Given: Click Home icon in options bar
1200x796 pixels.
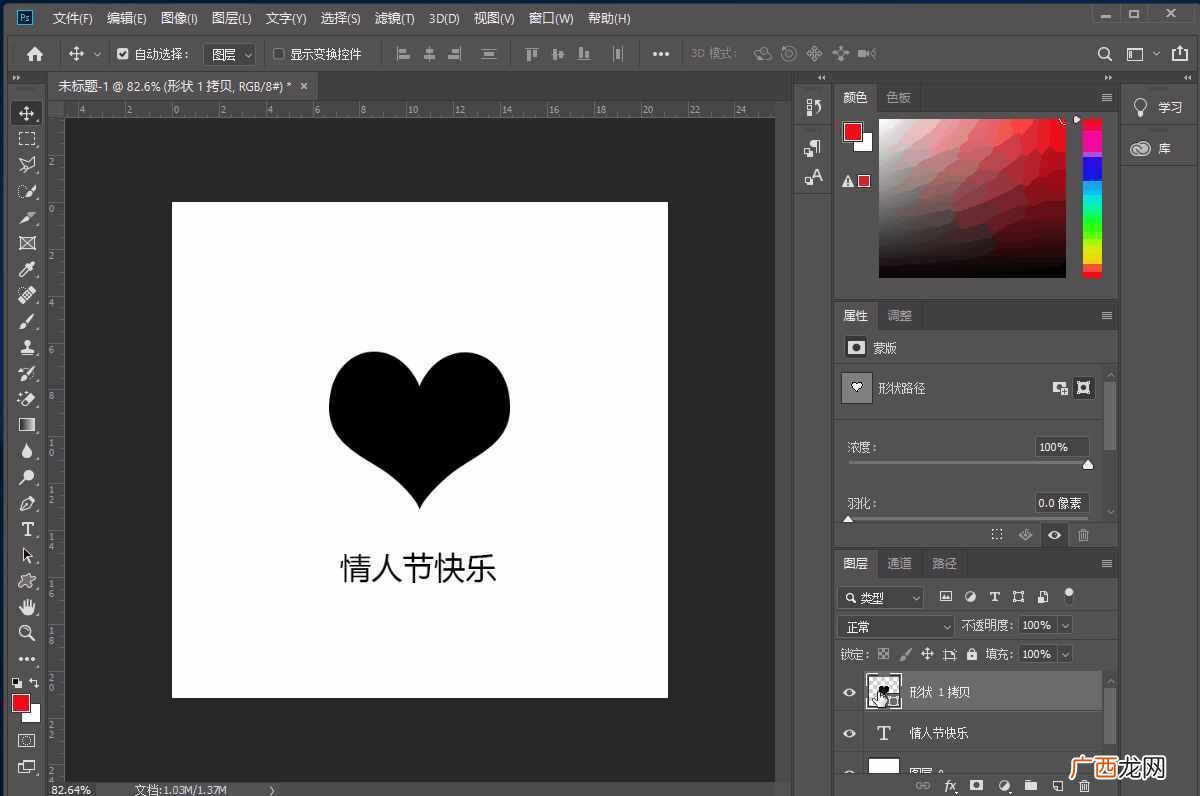Looking at the screenshot, I should coord(35,54).
